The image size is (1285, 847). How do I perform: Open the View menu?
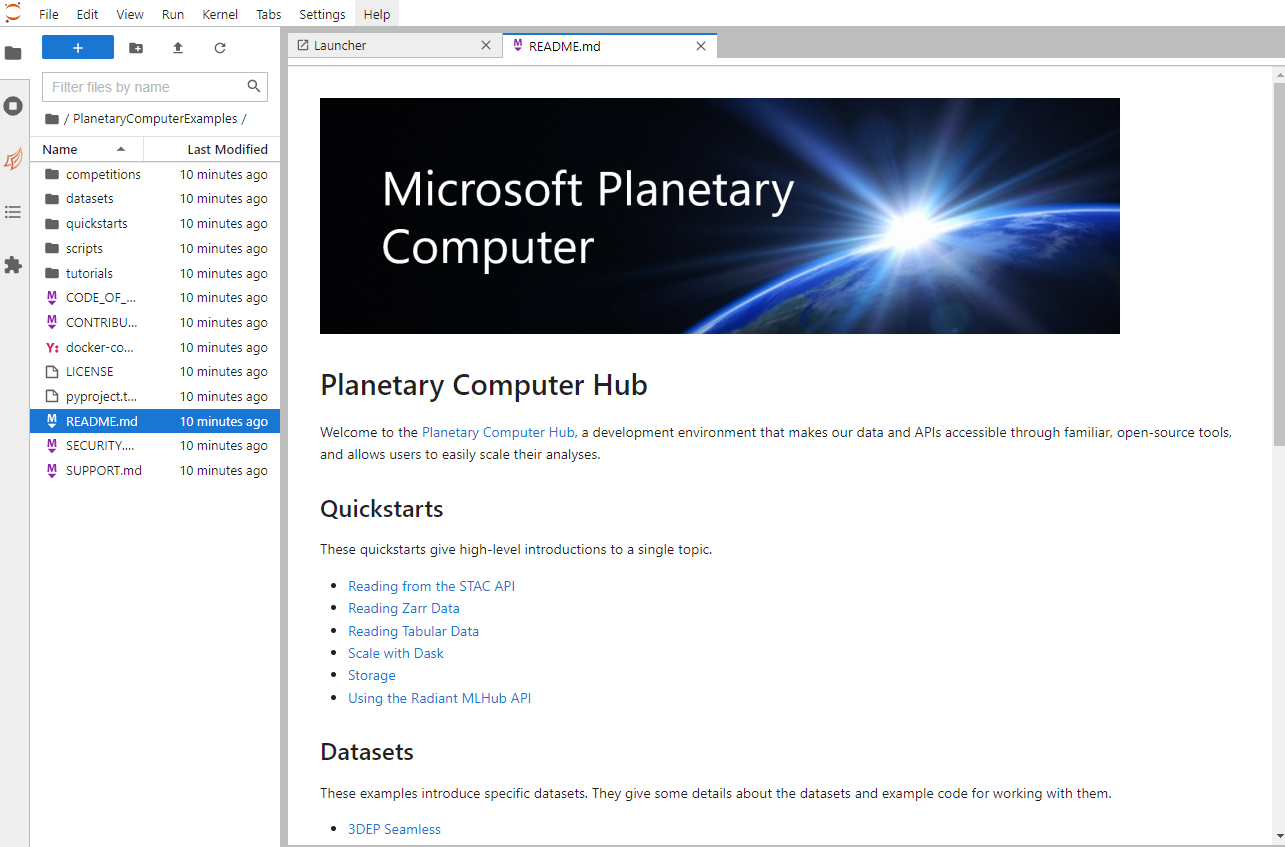(x=130, y=14)
